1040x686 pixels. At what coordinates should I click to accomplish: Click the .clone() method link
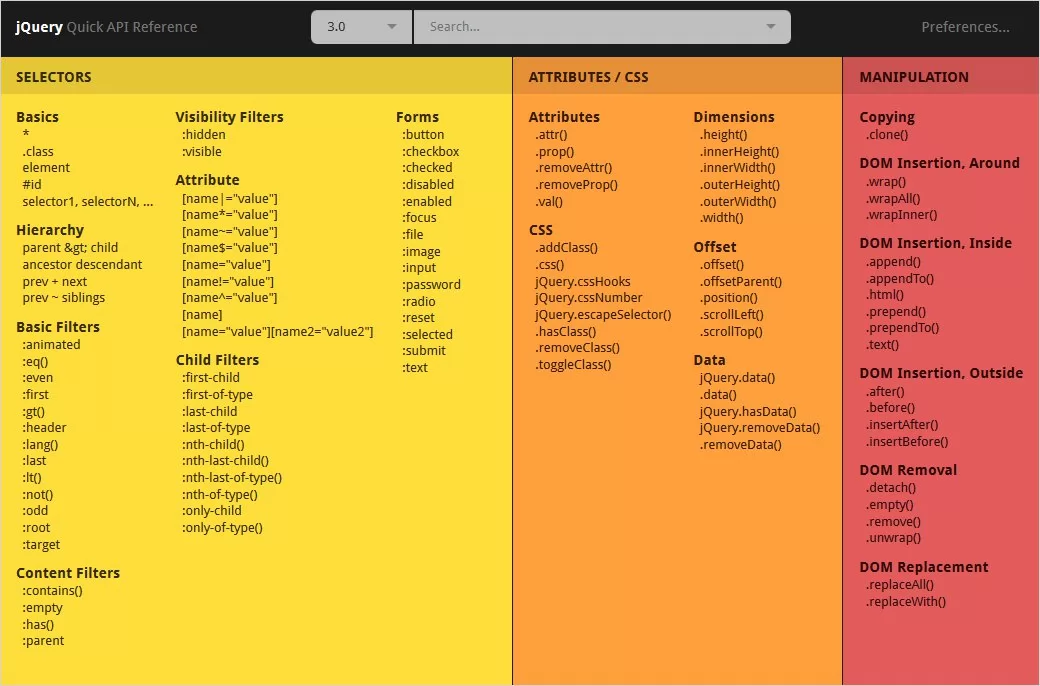tap(887, 135)
